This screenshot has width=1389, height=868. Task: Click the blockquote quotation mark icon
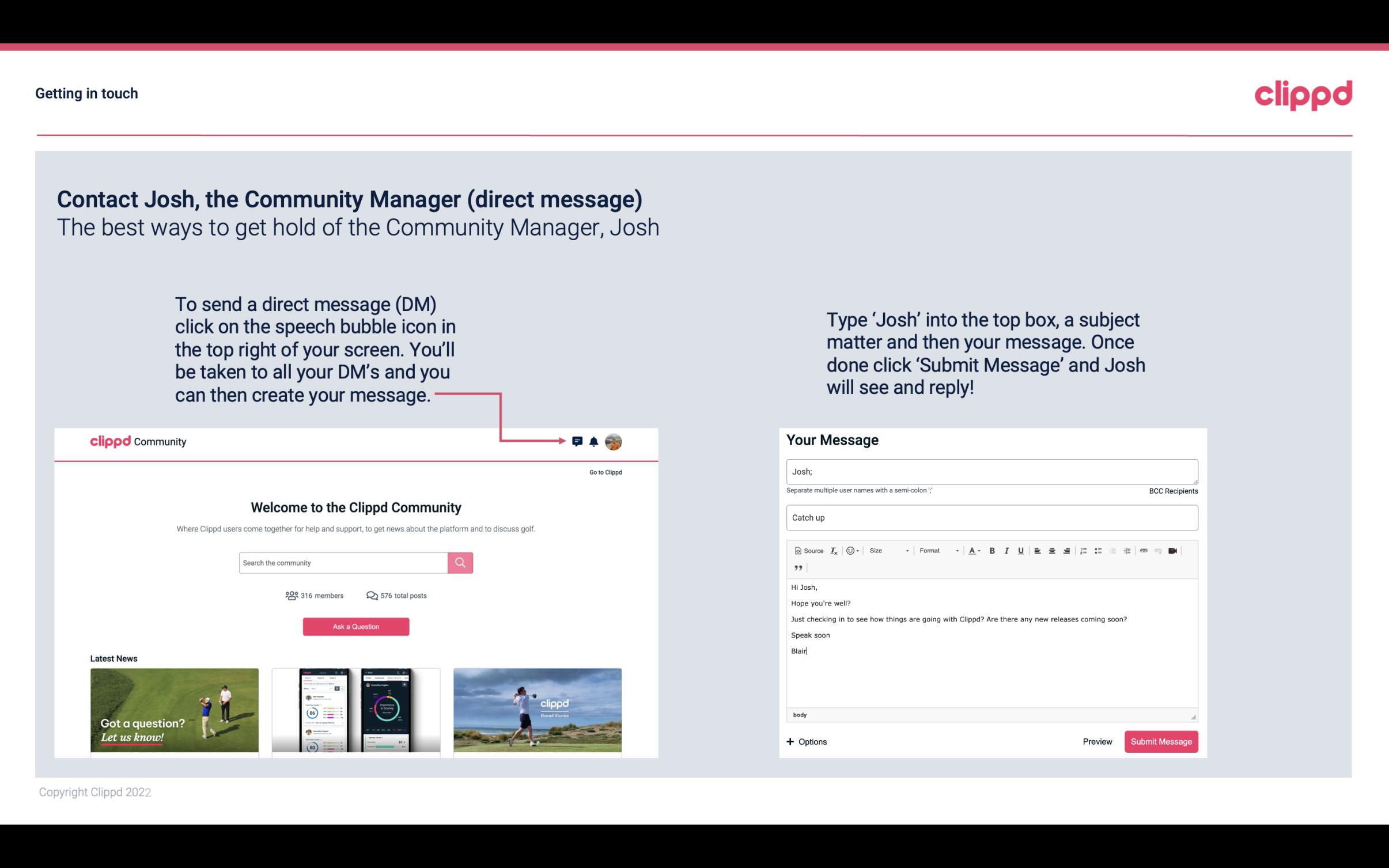pyautogui.click(x=797, y=568)
